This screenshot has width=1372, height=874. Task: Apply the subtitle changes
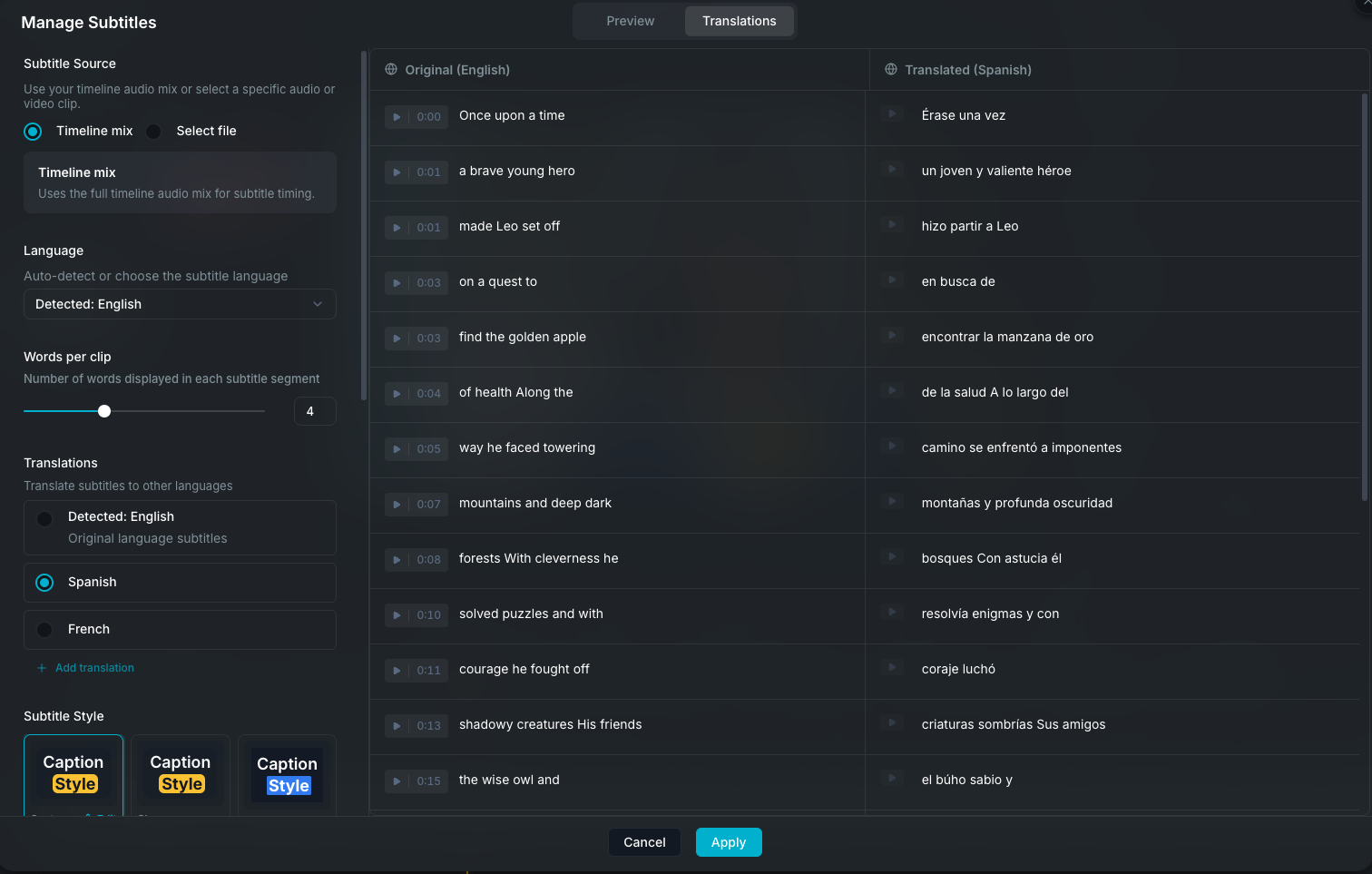729,842
